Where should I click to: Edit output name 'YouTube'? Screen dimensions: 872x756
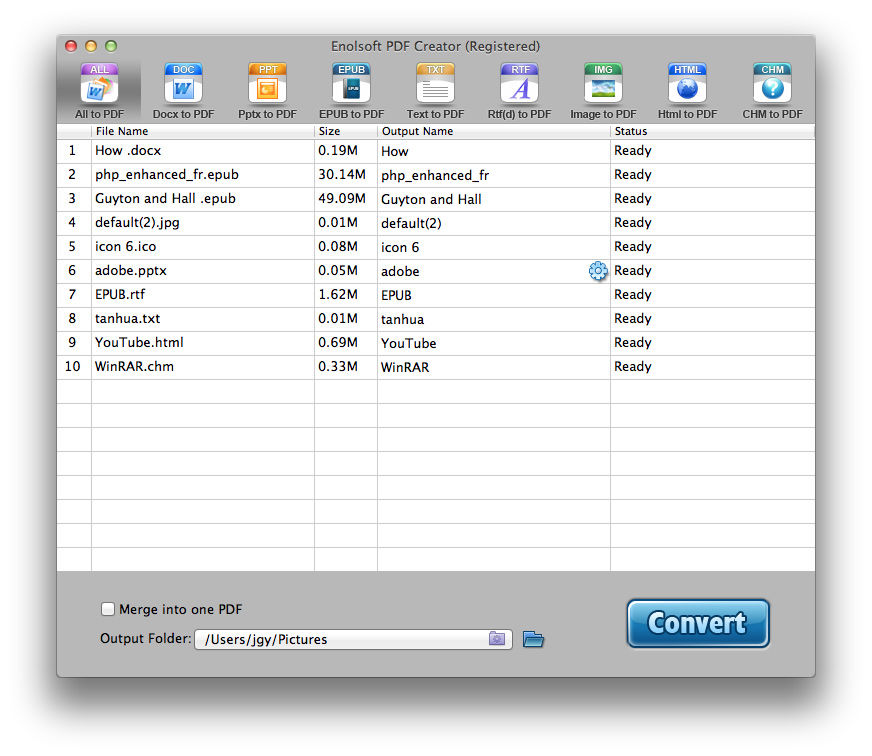click(408, 343)
